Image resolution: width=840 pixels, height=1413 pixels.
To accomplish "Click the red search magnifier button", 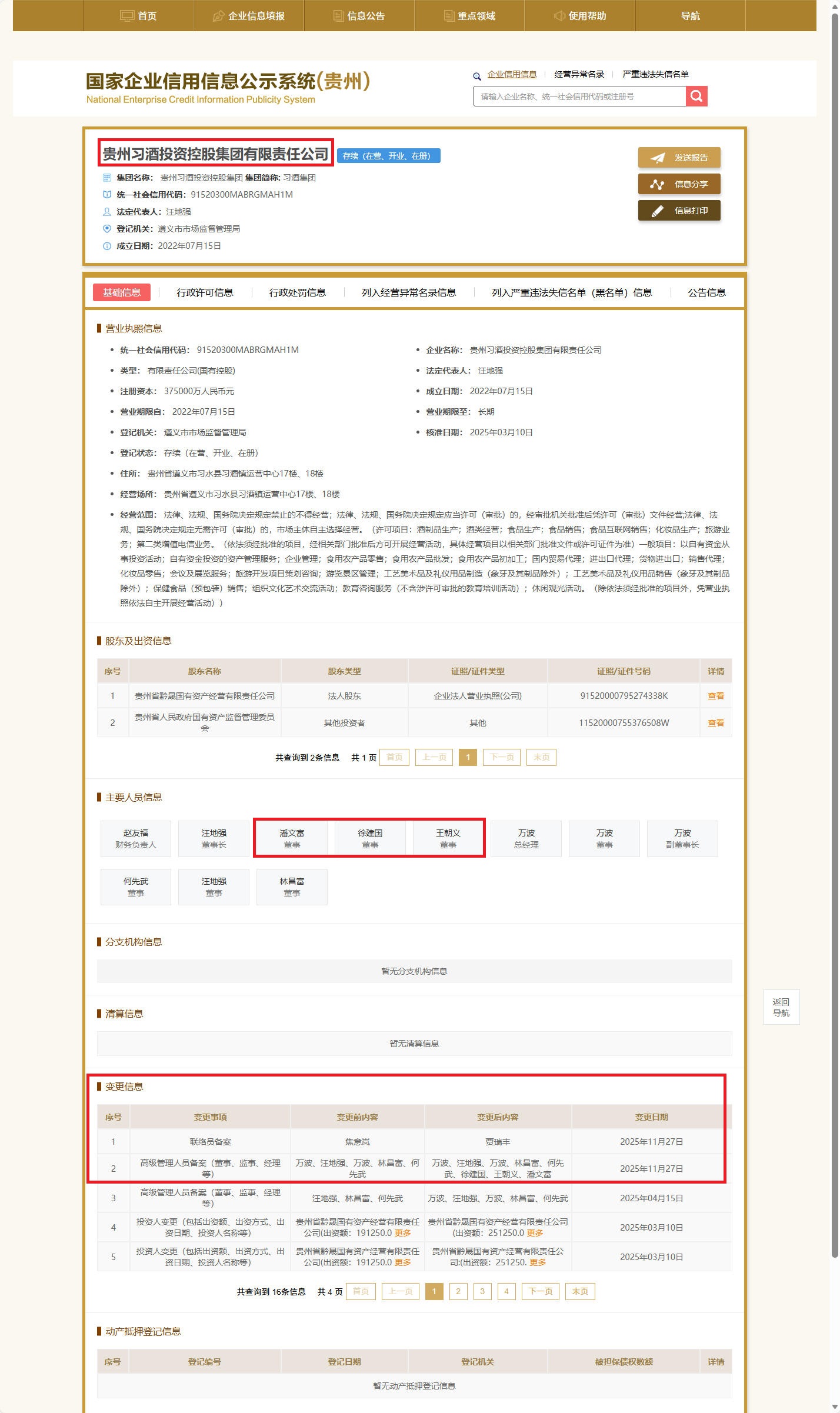I will point(696,96).
